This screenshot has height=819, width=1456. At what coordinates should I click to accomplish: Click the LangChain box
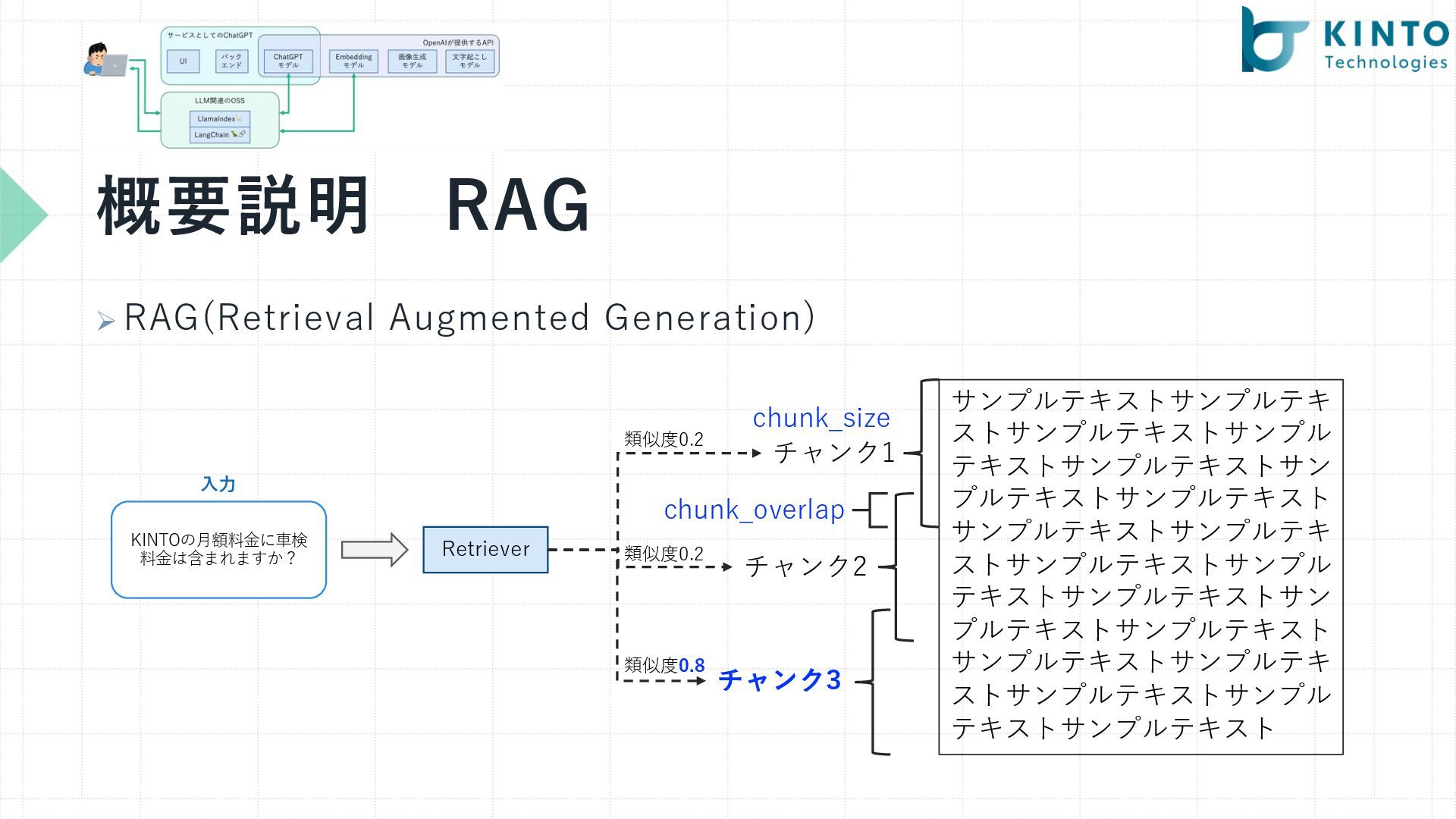219,135
